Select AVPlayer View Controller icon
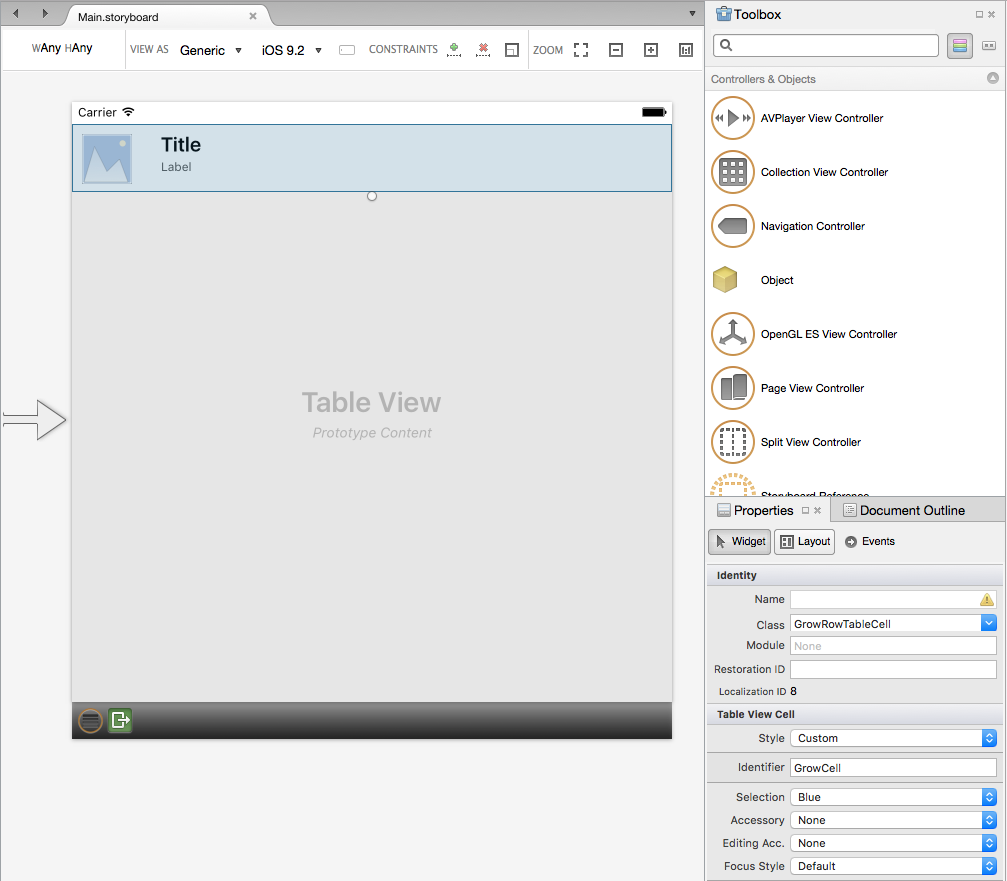This screenshot has height=881, width=1007. tap(733, 118)
